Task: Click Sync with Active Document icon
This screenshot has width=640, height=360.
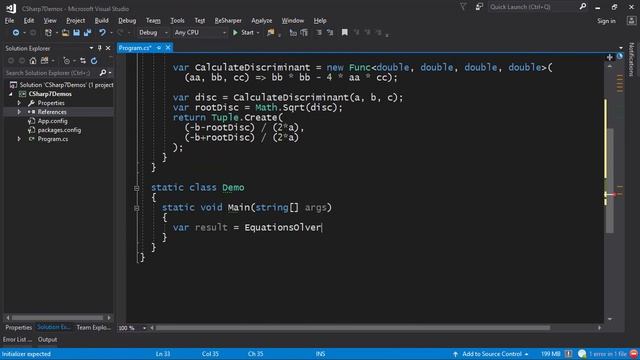Action: coord(83,61)
